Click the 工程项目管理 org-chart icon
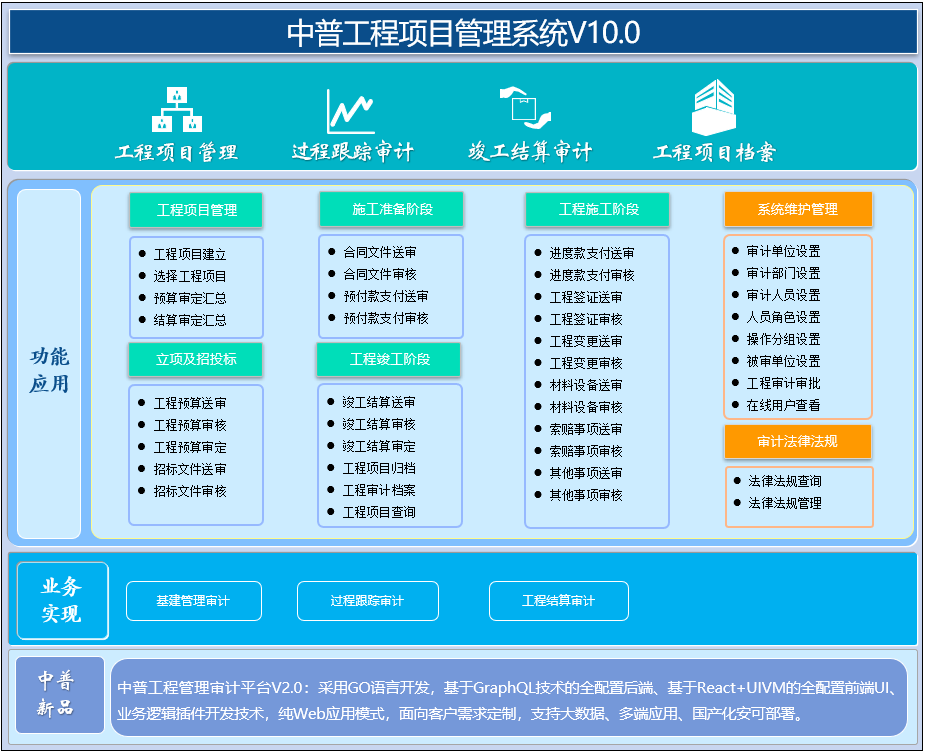The width and height of the screenshot is (925, 753). (x=177, y=109)
